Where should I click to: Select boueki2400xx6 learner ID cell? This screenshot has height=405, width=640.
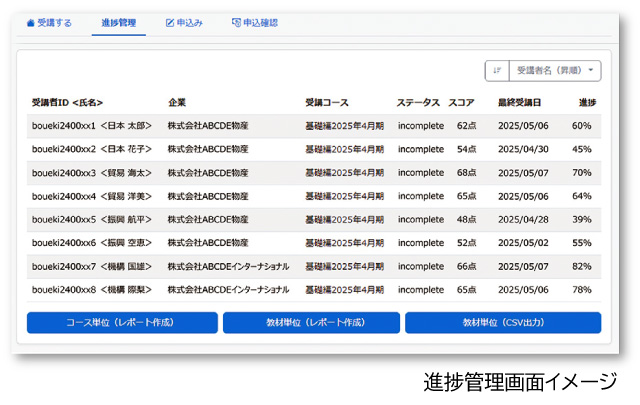[92, 243]
